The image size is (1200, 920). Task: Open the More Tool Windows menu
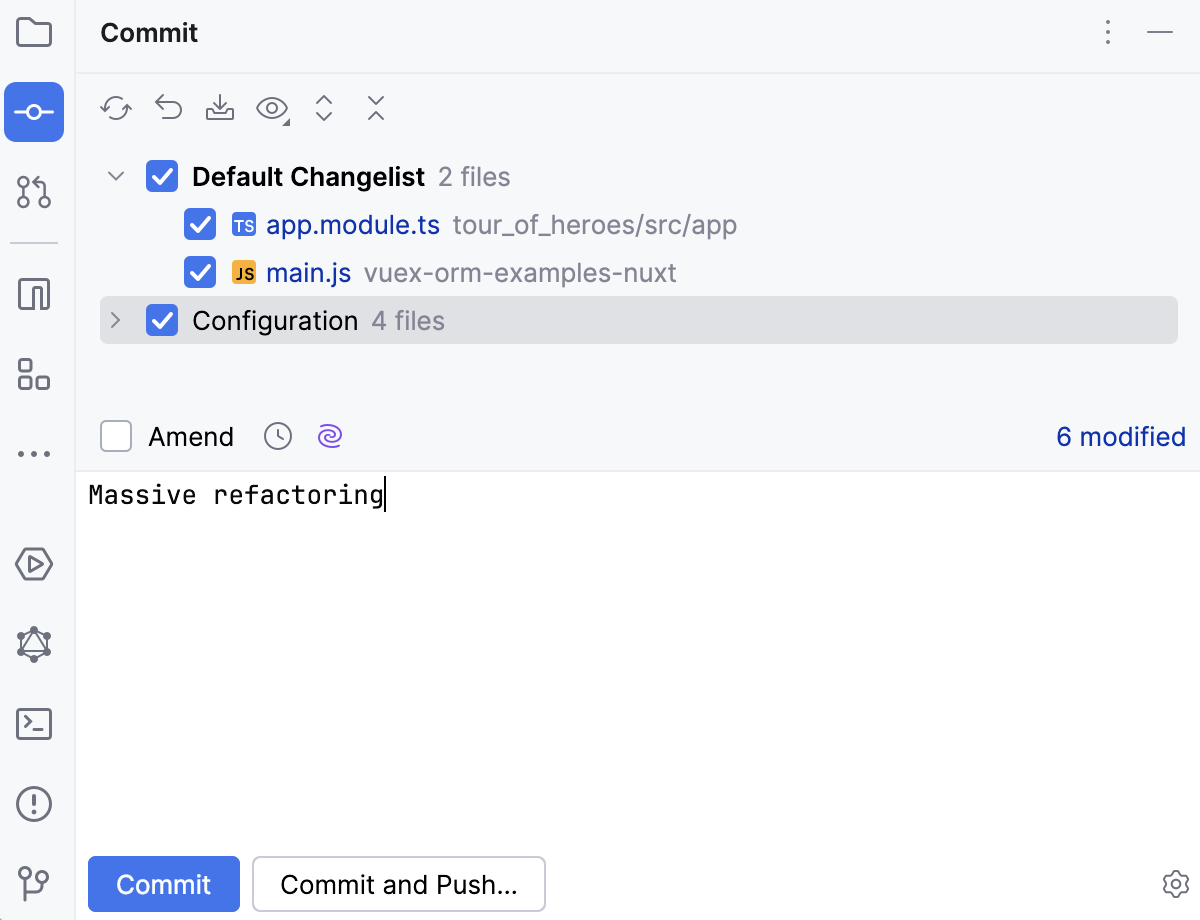tap(34, 453)
